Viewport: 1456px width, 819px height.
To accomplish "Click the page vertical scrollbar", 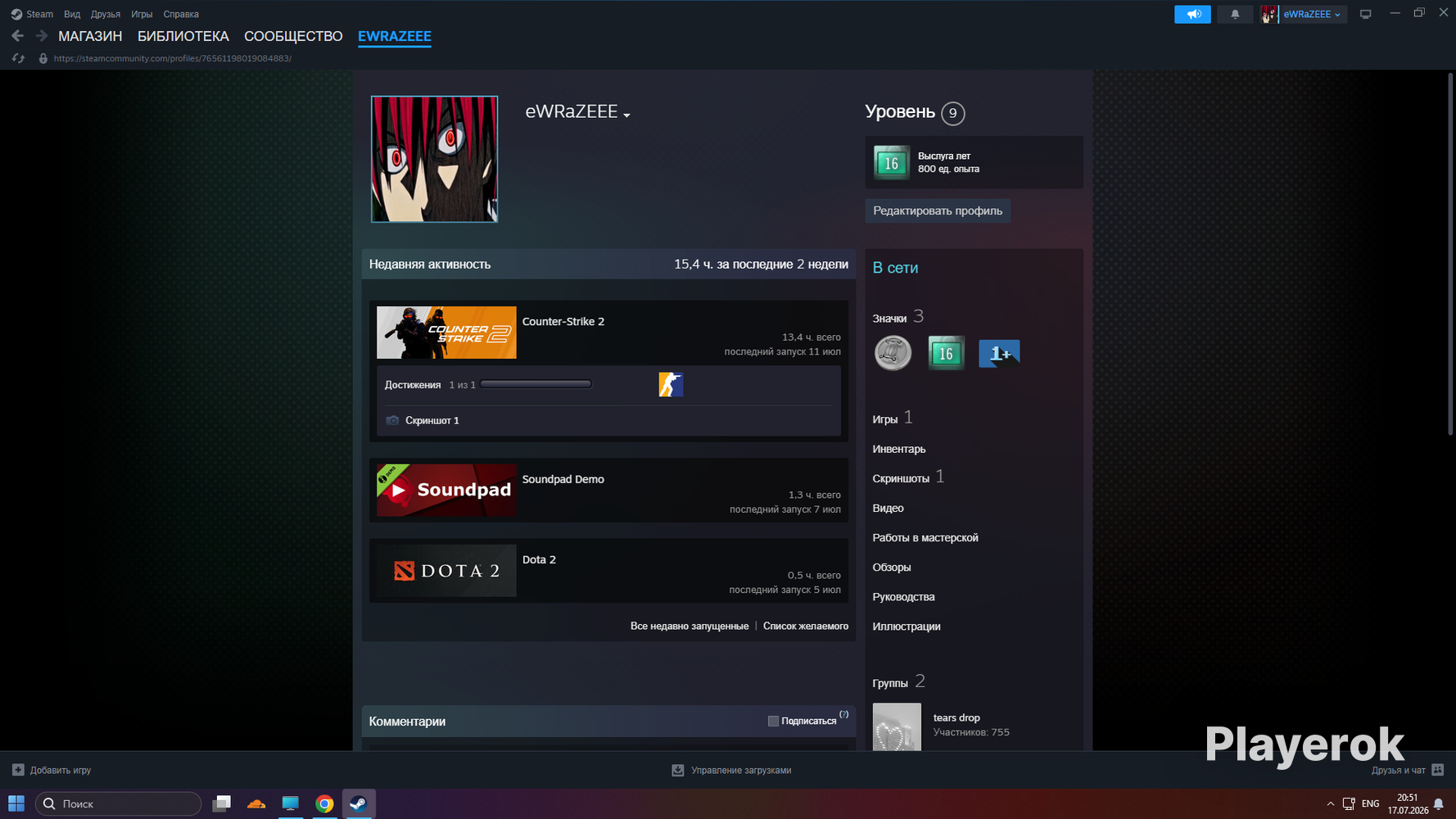I will (x=1450, y=254).
